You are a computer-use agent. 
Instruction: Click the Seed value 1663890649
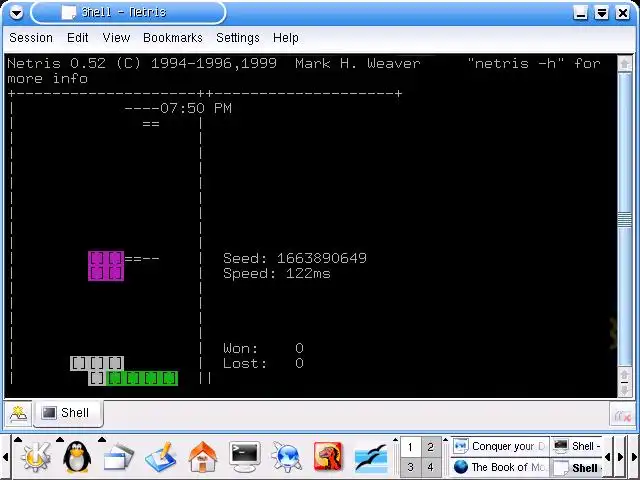tap(322, 258)
